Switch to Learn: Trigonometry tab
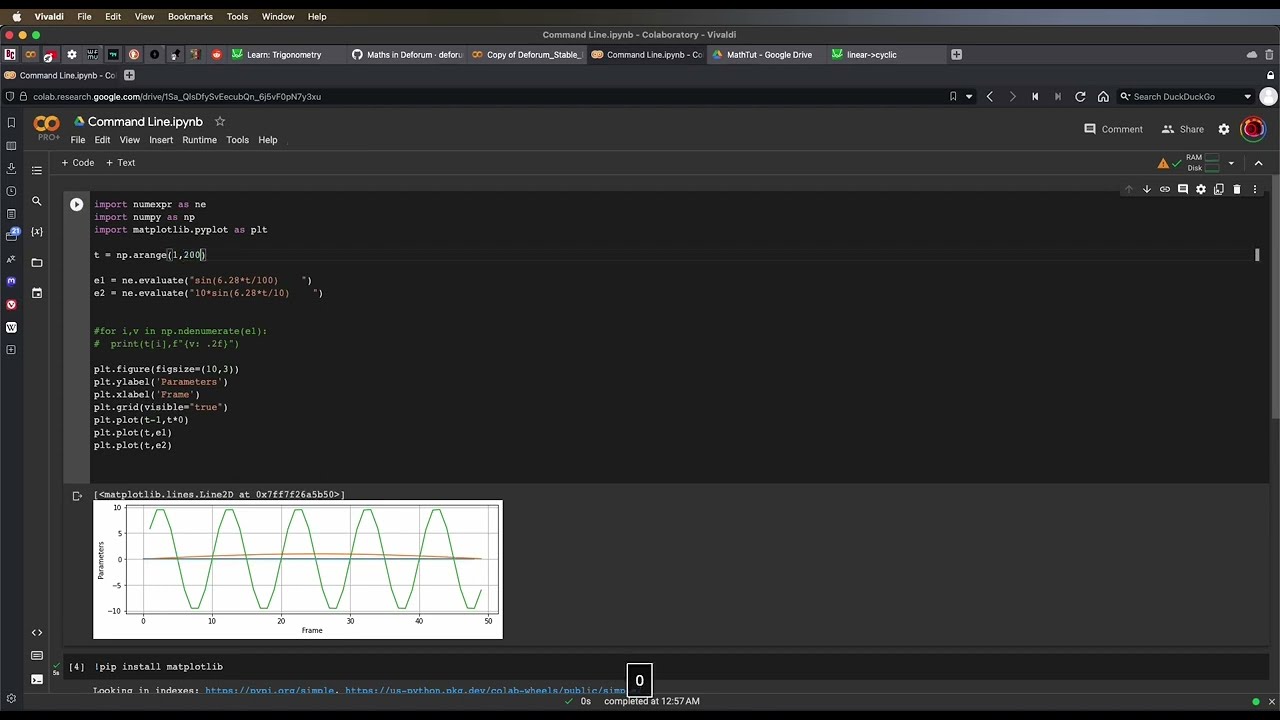1280x720 pixels. coord(285,55)
